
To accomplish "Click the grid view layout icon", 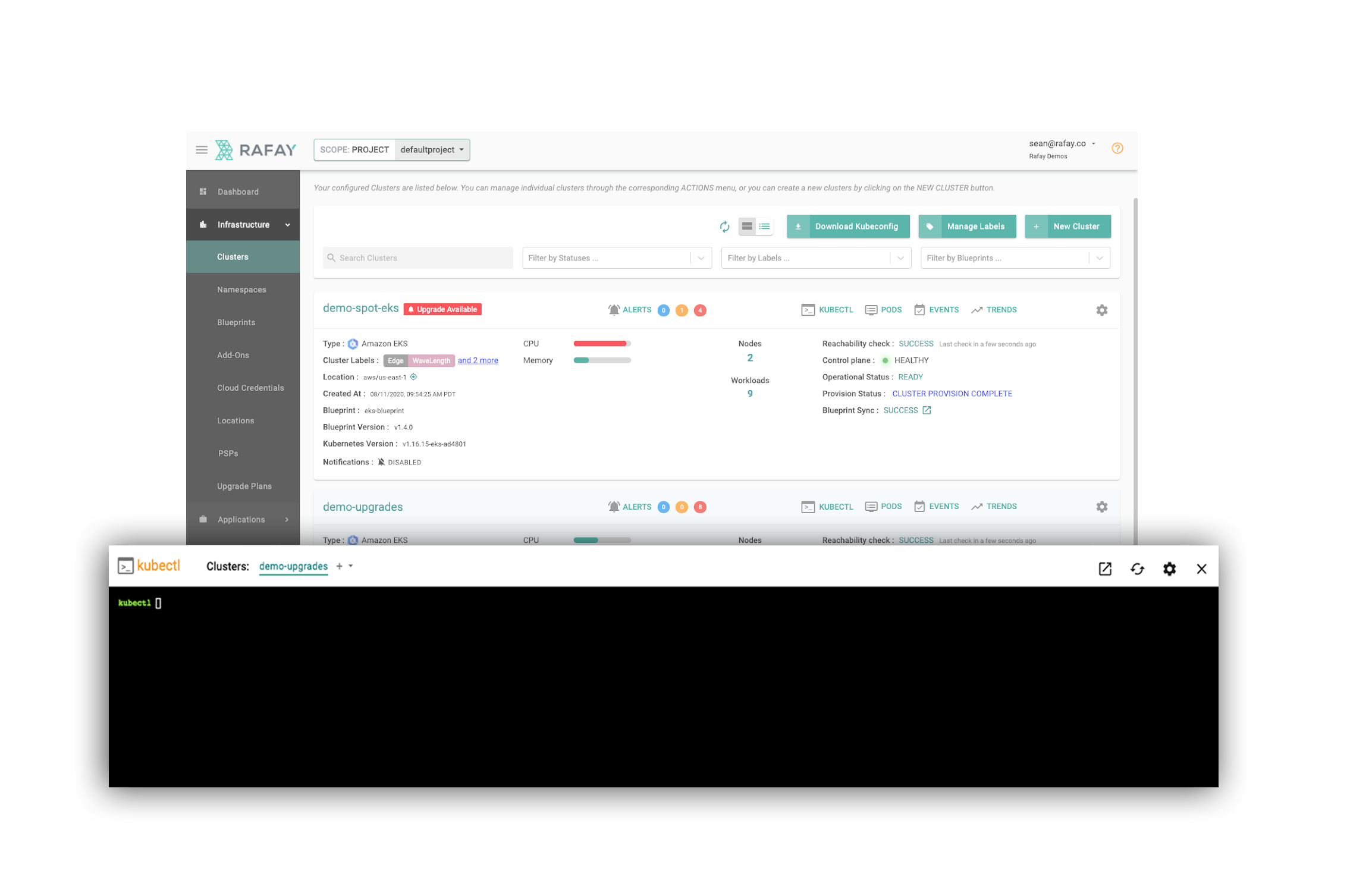I will tap(748, 226).
